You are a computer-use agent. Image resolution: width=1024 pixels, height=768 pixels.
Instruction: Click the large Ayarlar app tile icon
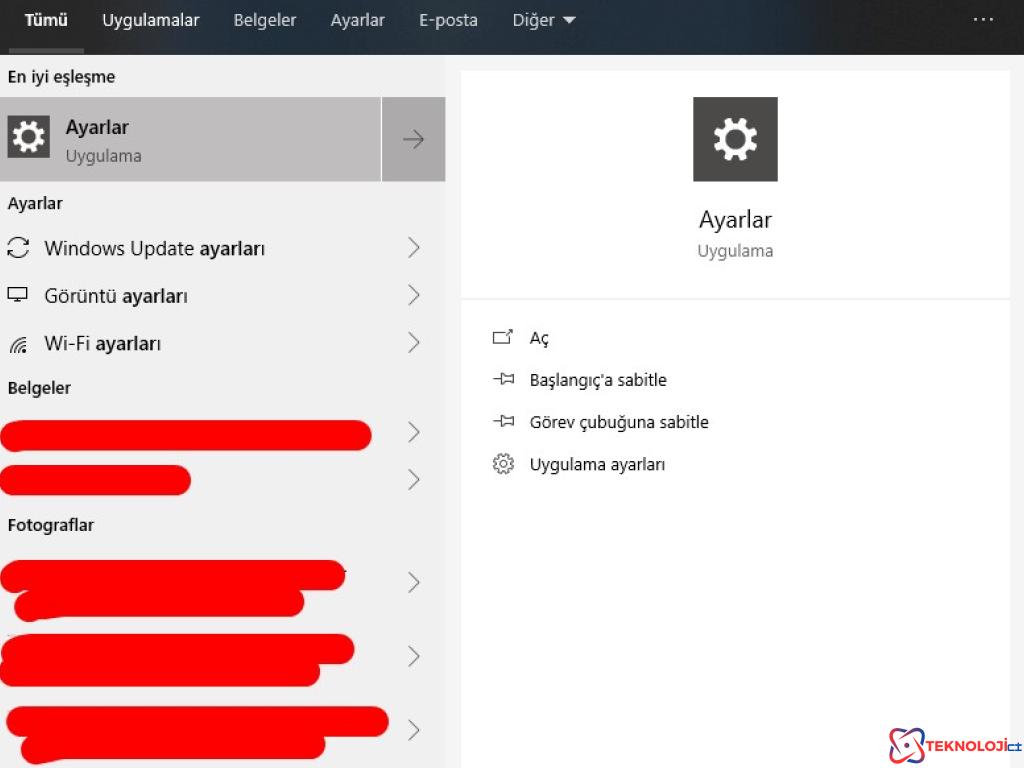(735, 139)
